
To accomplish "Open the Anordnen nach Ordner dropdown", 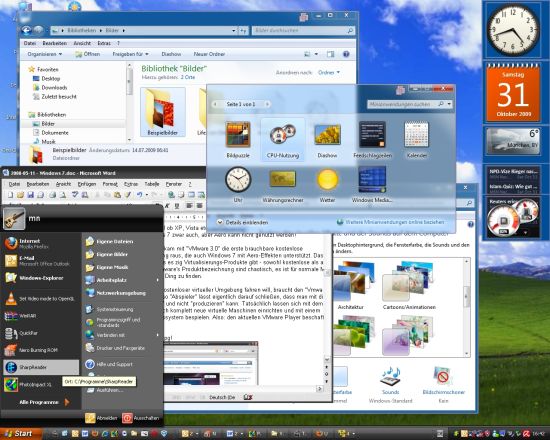I will tap(329, 72).
